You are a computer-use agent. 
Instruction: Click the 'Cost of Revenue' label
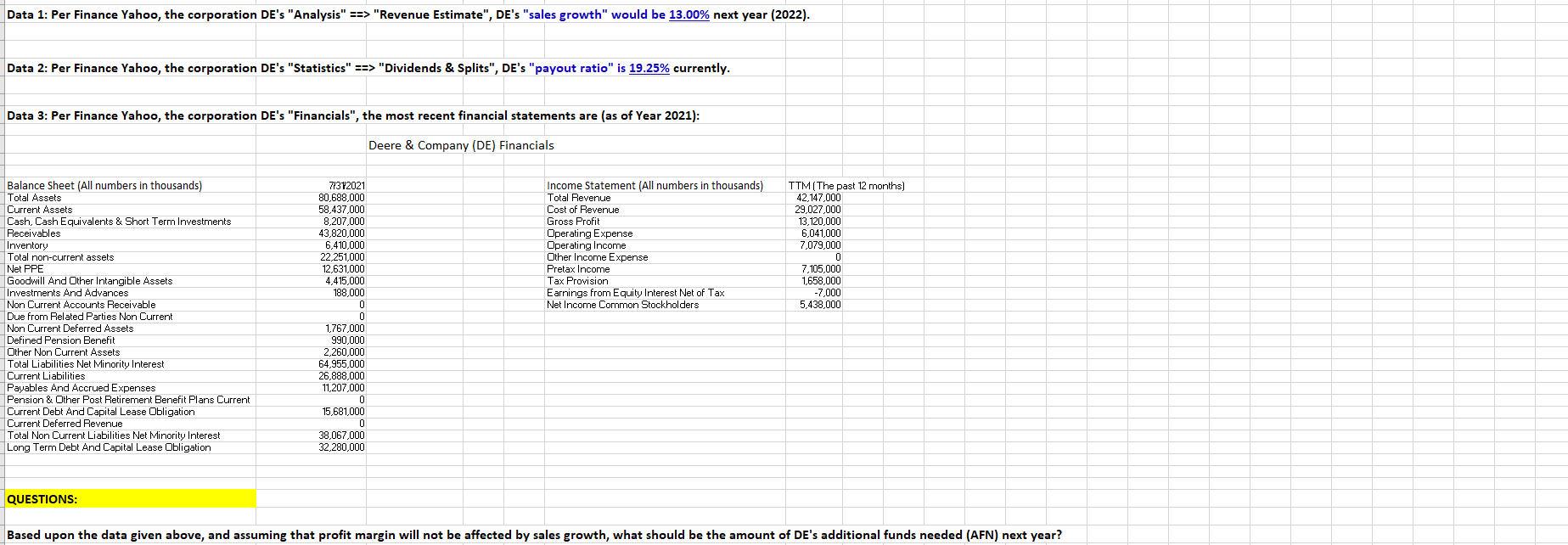pos(583,209)
